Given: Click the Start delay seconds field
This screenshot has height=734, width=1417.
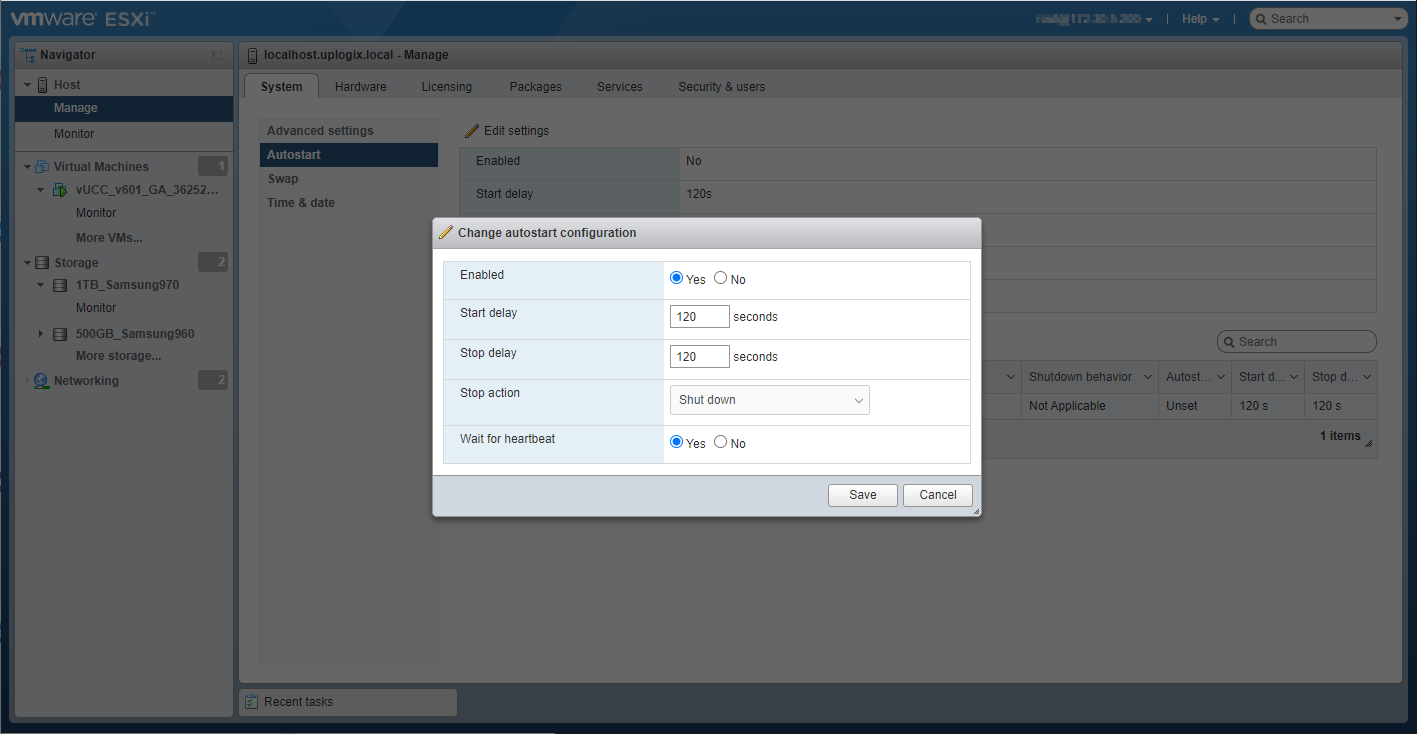Looking at the screenshot, I should click(x=700, y=316).
